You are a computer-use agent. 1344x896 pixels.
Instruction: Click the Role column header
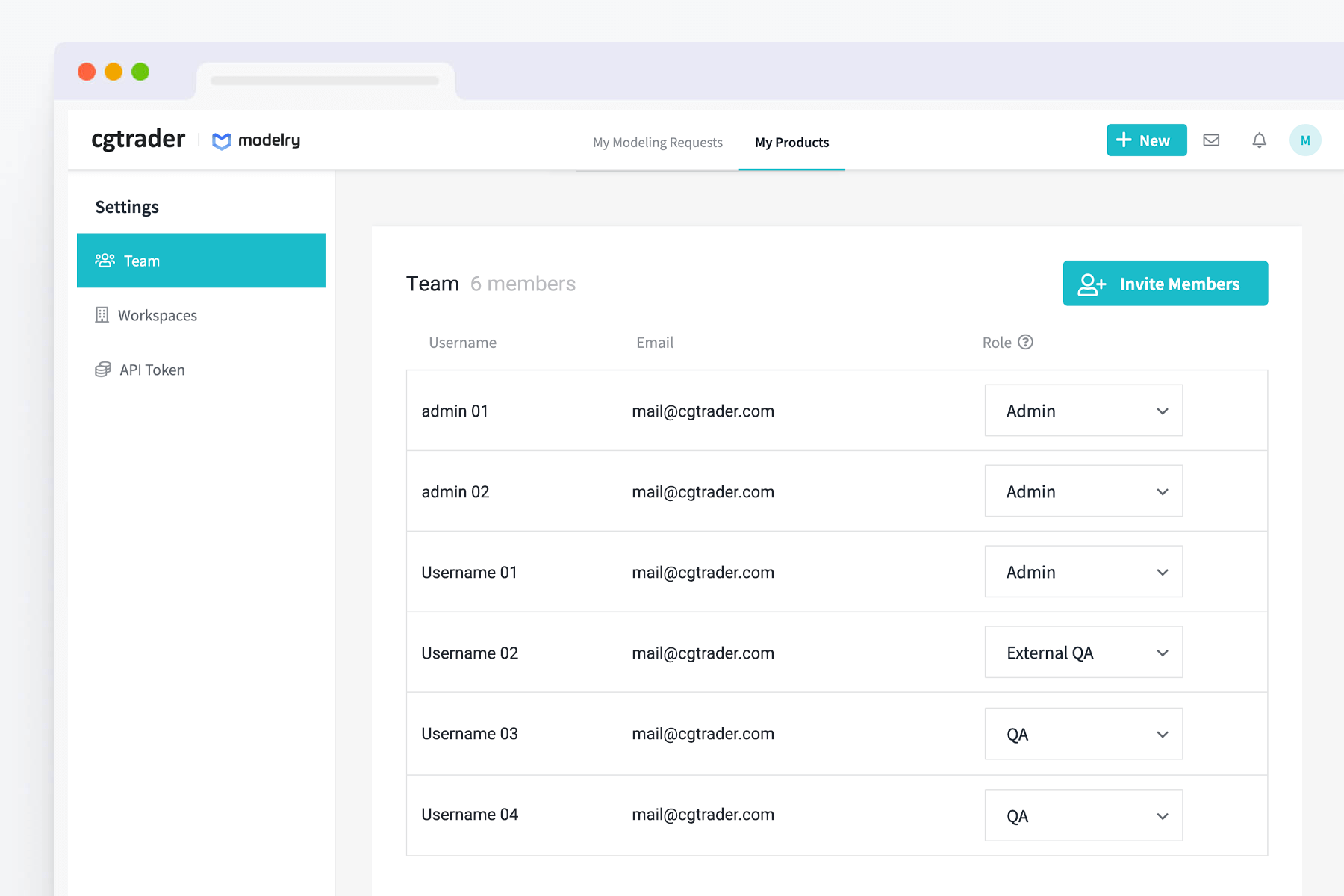pos(997,343)
